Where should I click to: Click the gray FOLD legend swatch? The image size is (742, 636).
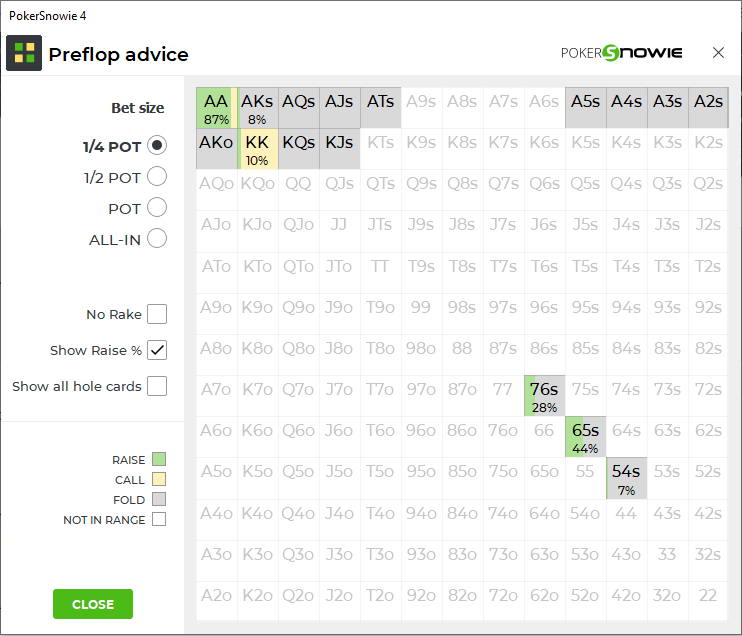[158, 500]
